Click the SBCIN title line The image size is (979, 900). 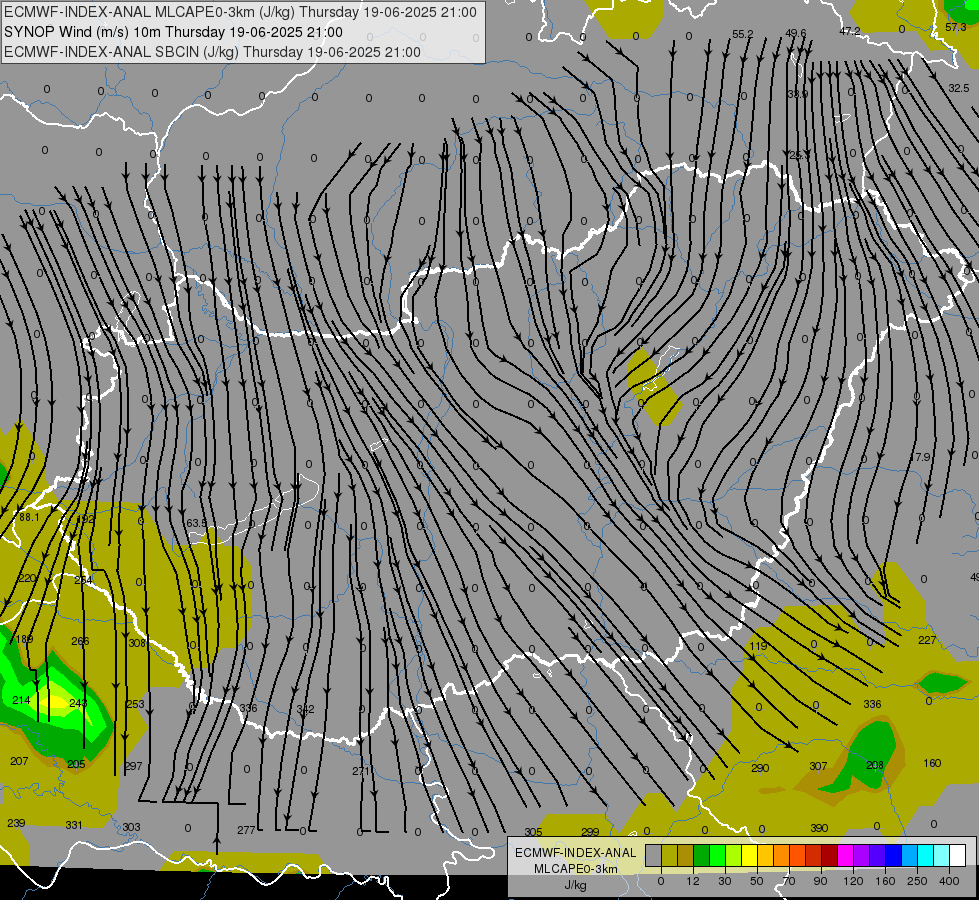[x=212, y=52]
